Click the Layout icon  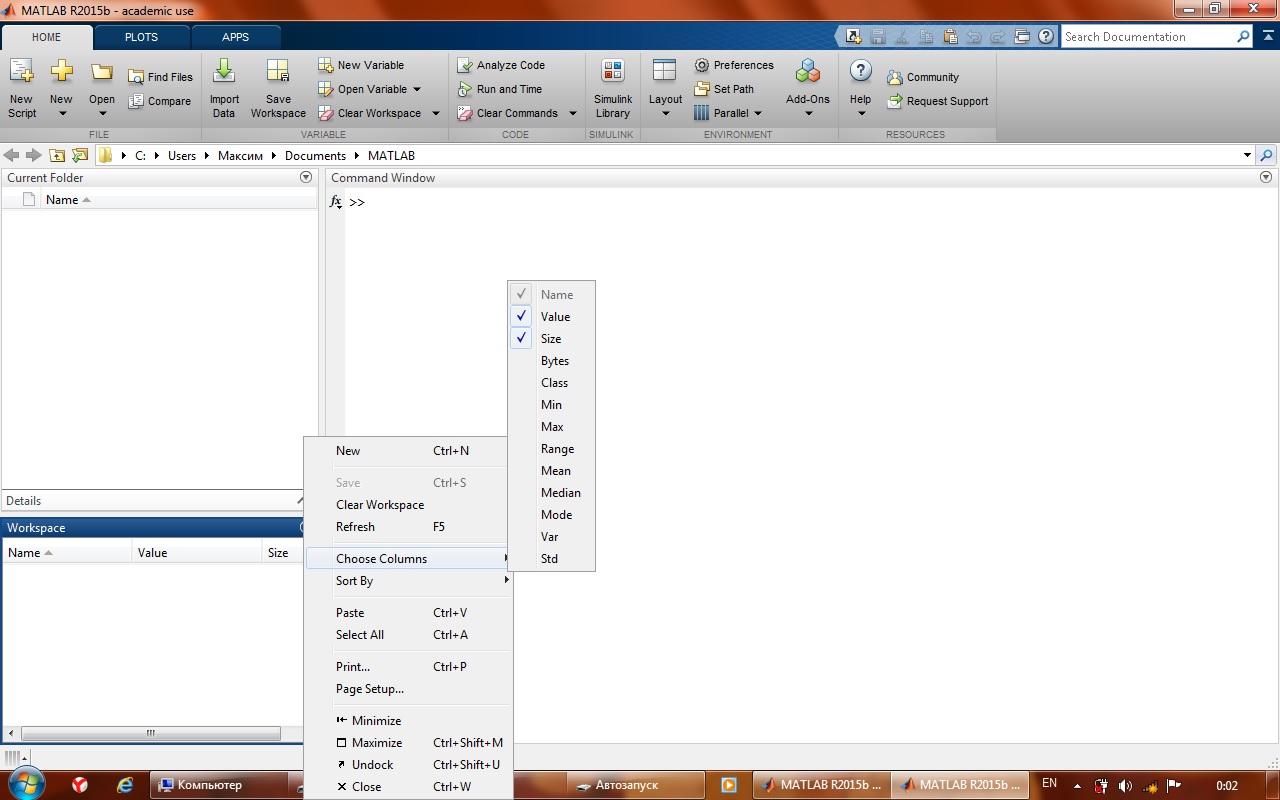665,71
